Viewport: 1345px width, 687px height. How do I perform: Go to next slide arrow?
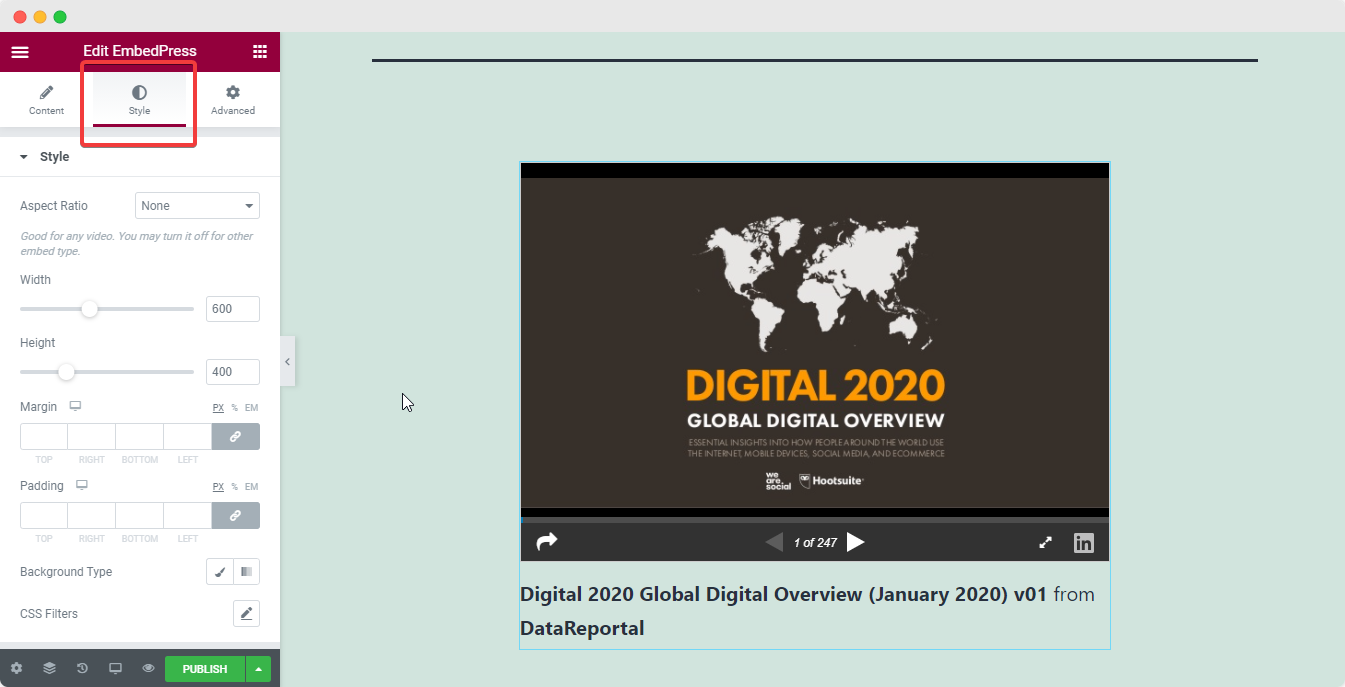(x=855, y=542)
